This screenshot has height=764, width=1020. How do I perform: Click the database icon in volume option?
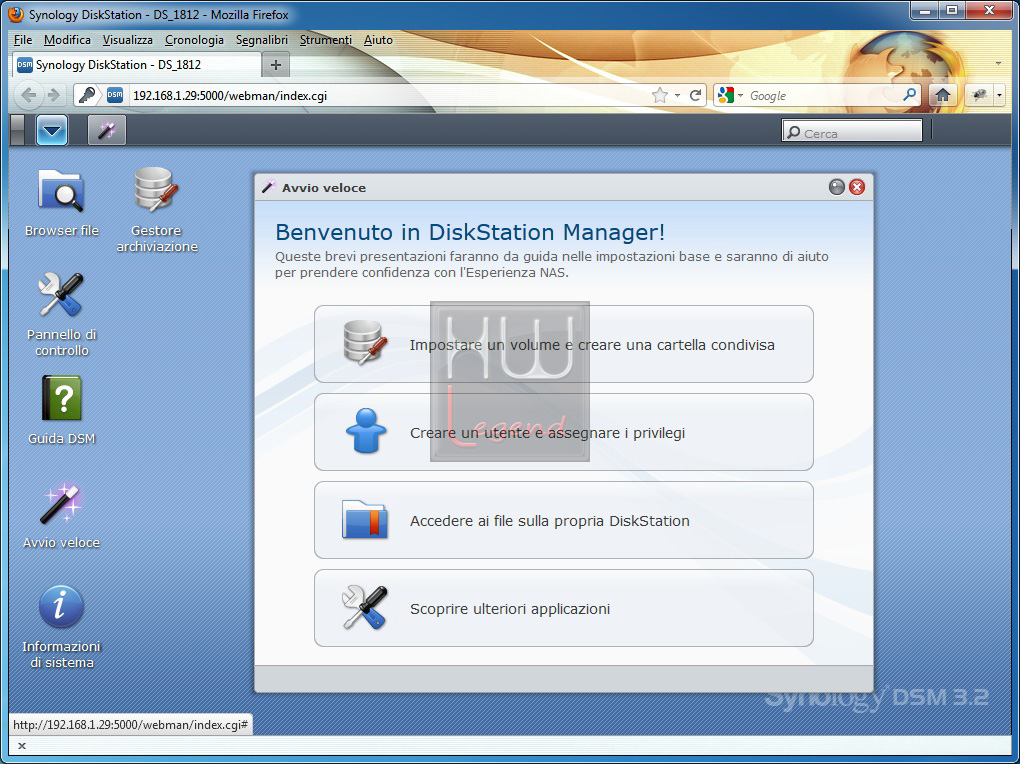click(365, 342)
